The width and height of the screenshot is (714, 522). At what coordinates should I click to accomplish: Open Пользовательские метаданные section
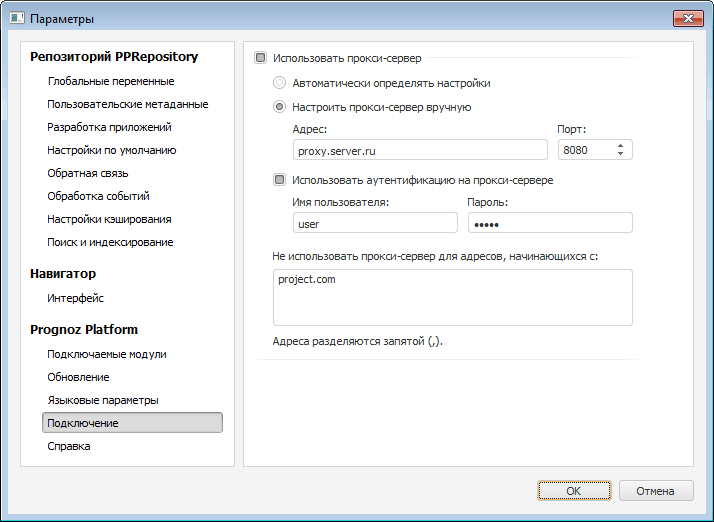[x=128, y=104]
